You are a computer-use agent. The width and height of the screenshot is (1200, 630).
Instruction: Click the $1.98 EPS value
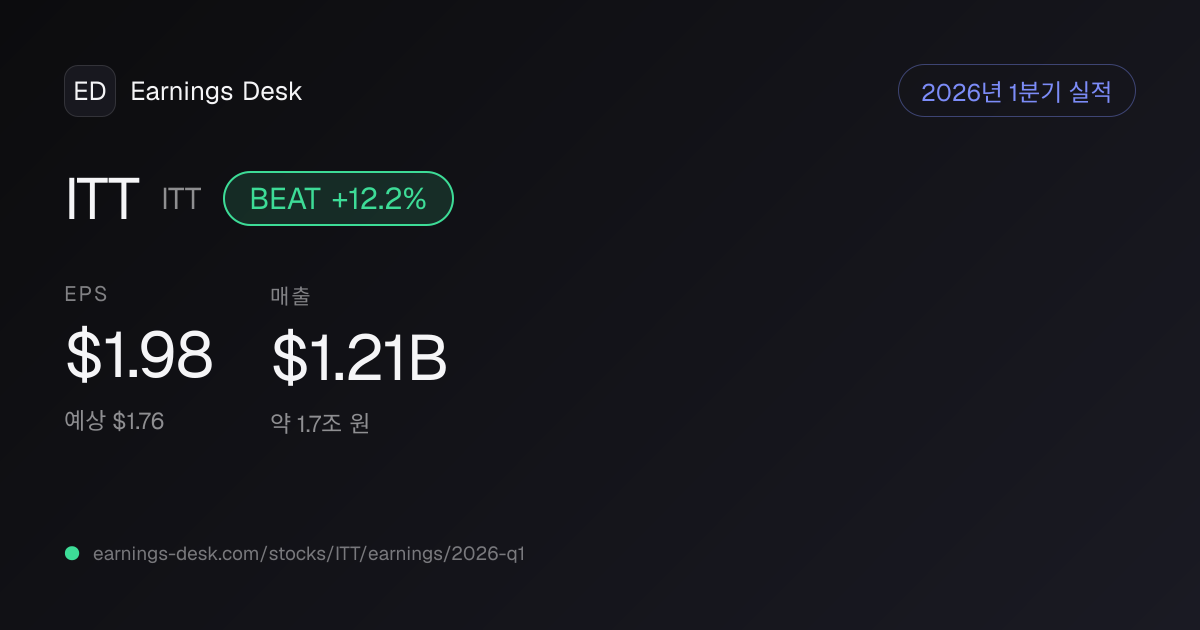[x=139, y=356]
